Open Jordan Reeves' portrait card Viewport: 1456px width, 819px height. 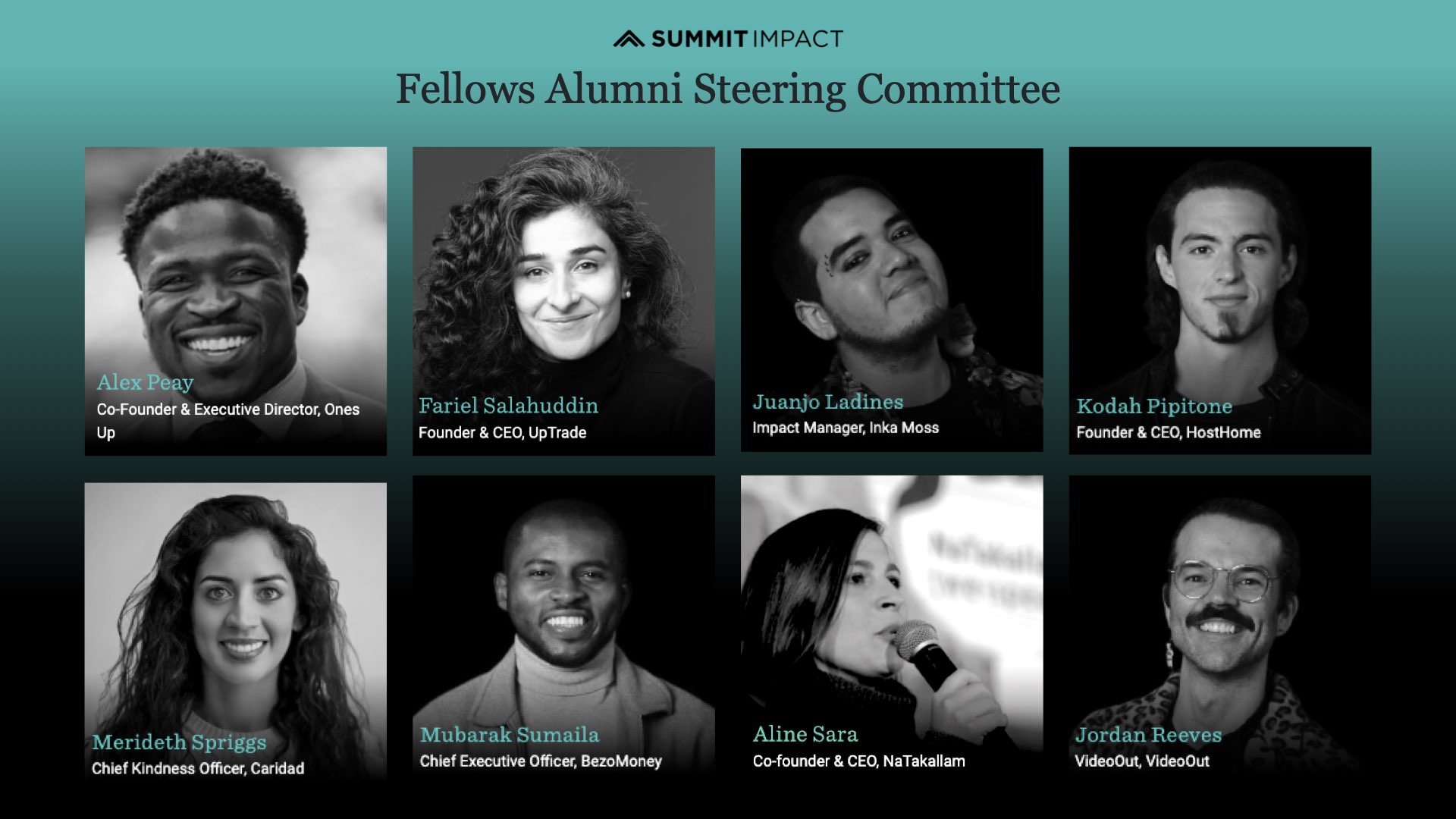click(x=1220, y=626)
